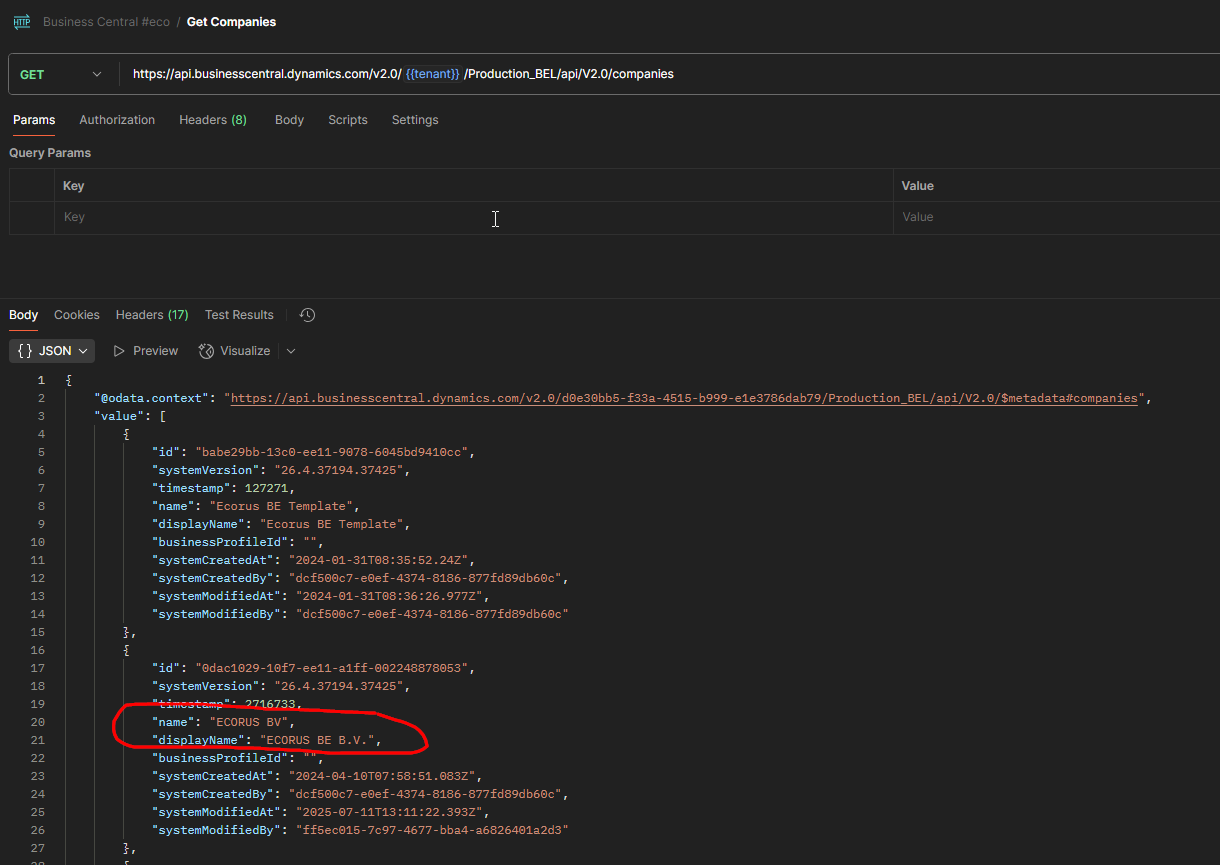Click the Preview play icon
The image size is (1220, 865).
pos(119,351)
